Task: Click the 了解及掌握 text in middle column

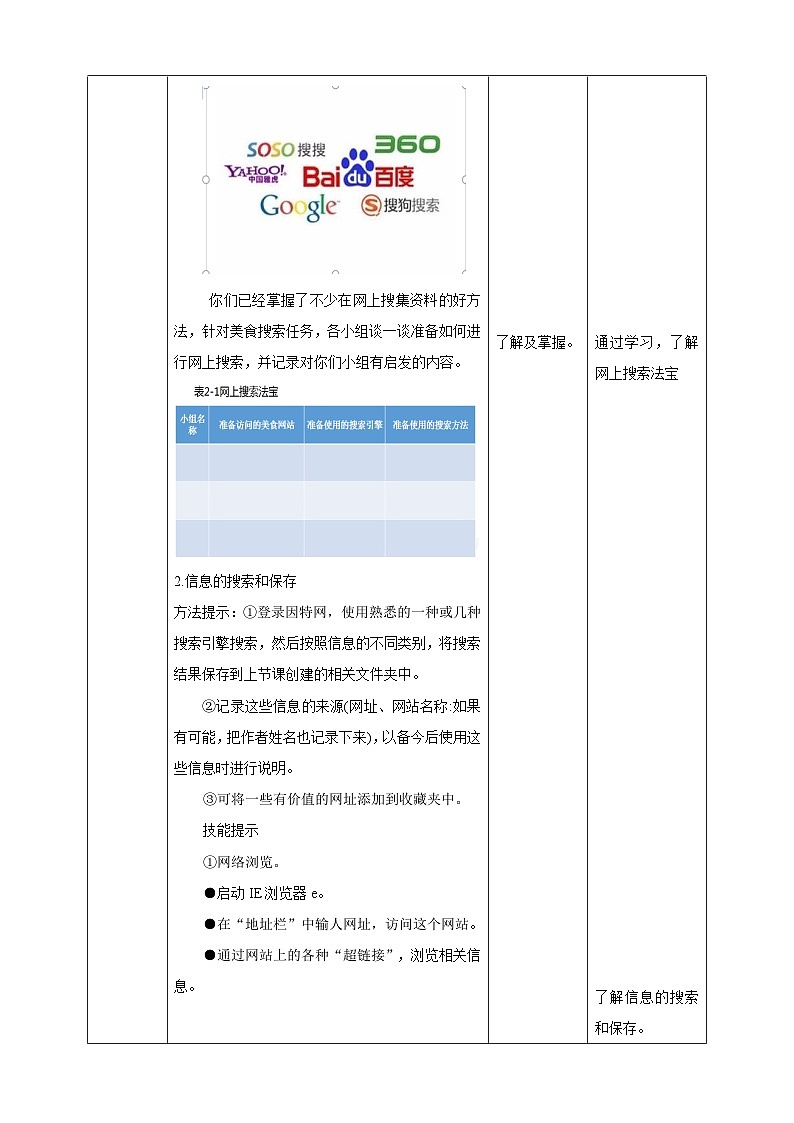Action: coord(534,343)
